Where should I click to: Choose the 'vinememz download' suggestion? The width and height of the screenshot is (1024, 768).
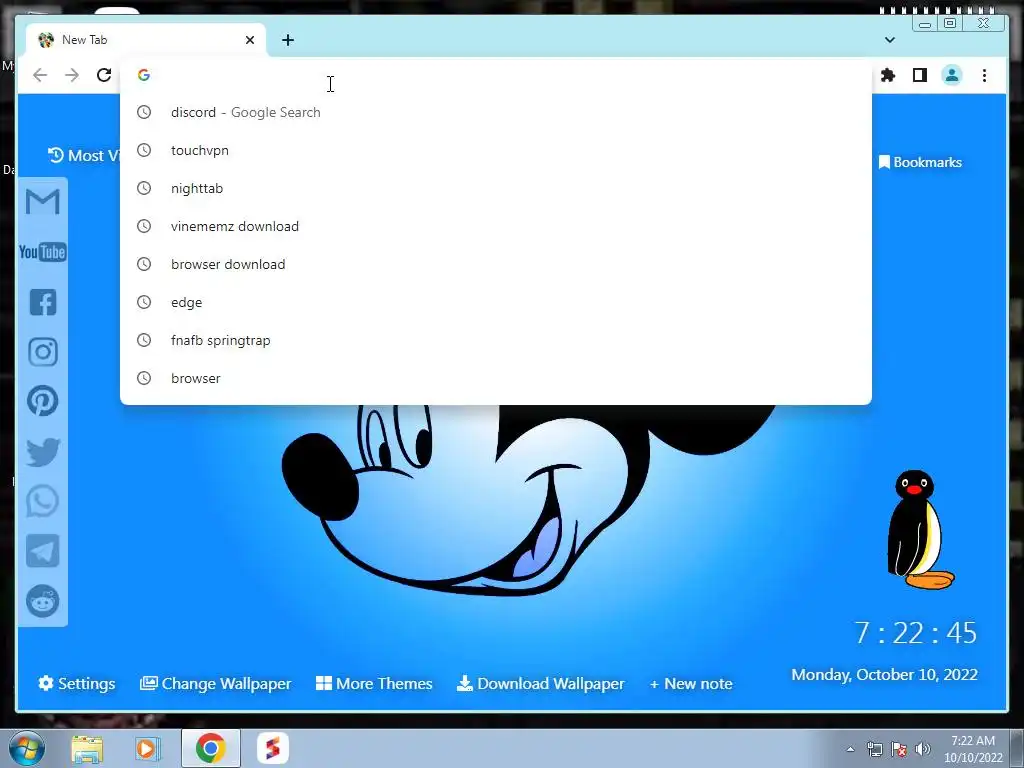pyautogui.click(x=496, y=226)
